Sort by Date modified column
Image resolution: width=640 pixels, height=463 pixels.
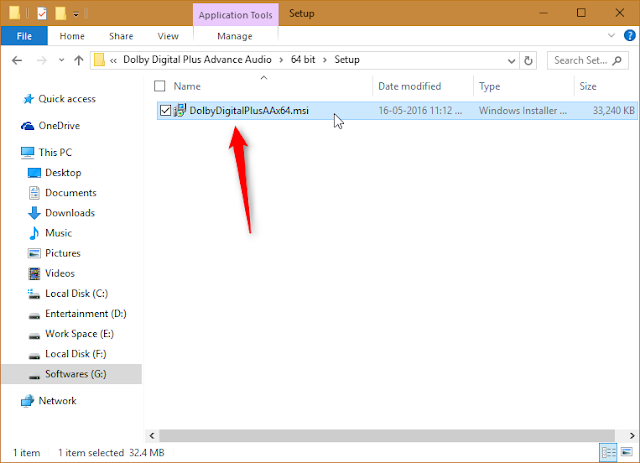coord(409,86)
